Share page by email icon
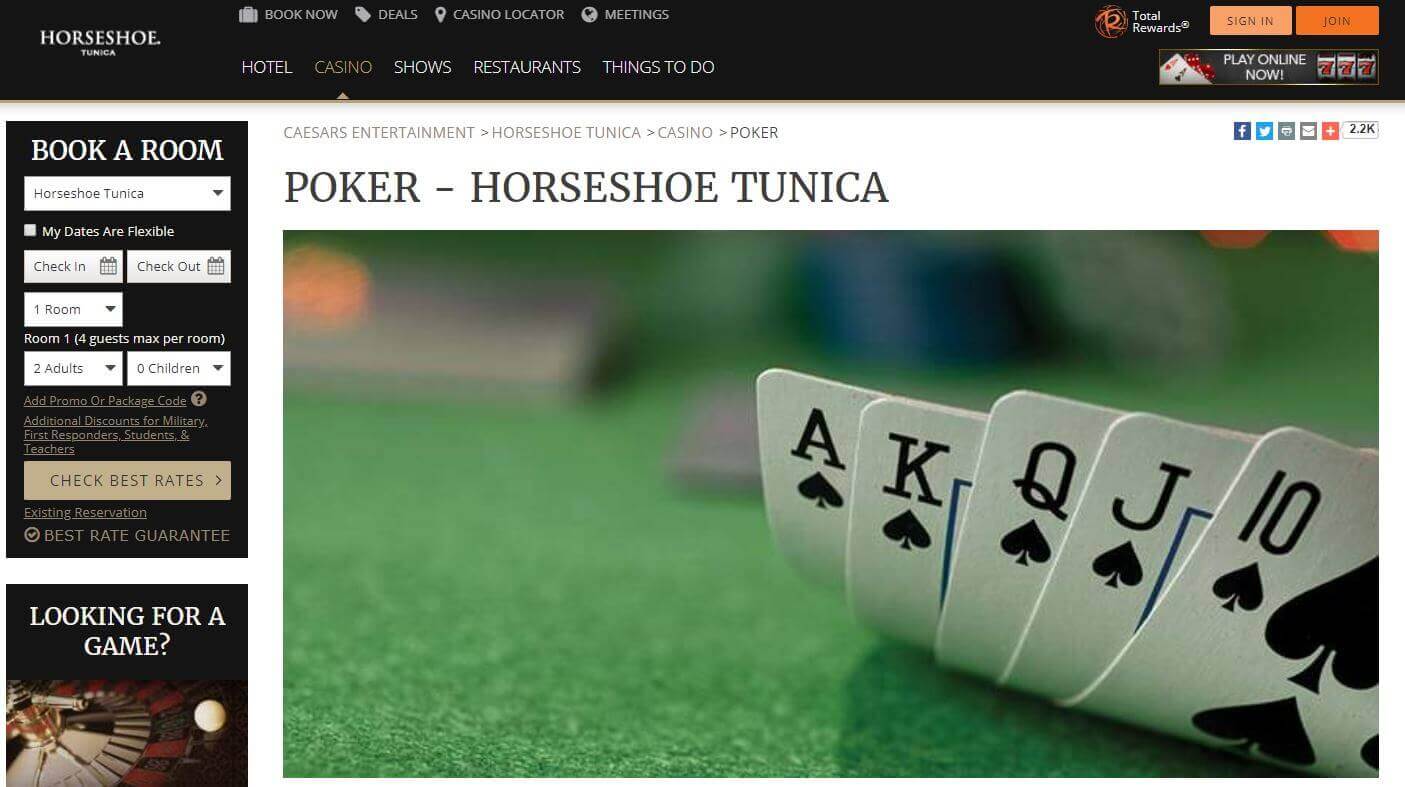This screenshot has height=787, width=1405. [x=1308, y=131]
